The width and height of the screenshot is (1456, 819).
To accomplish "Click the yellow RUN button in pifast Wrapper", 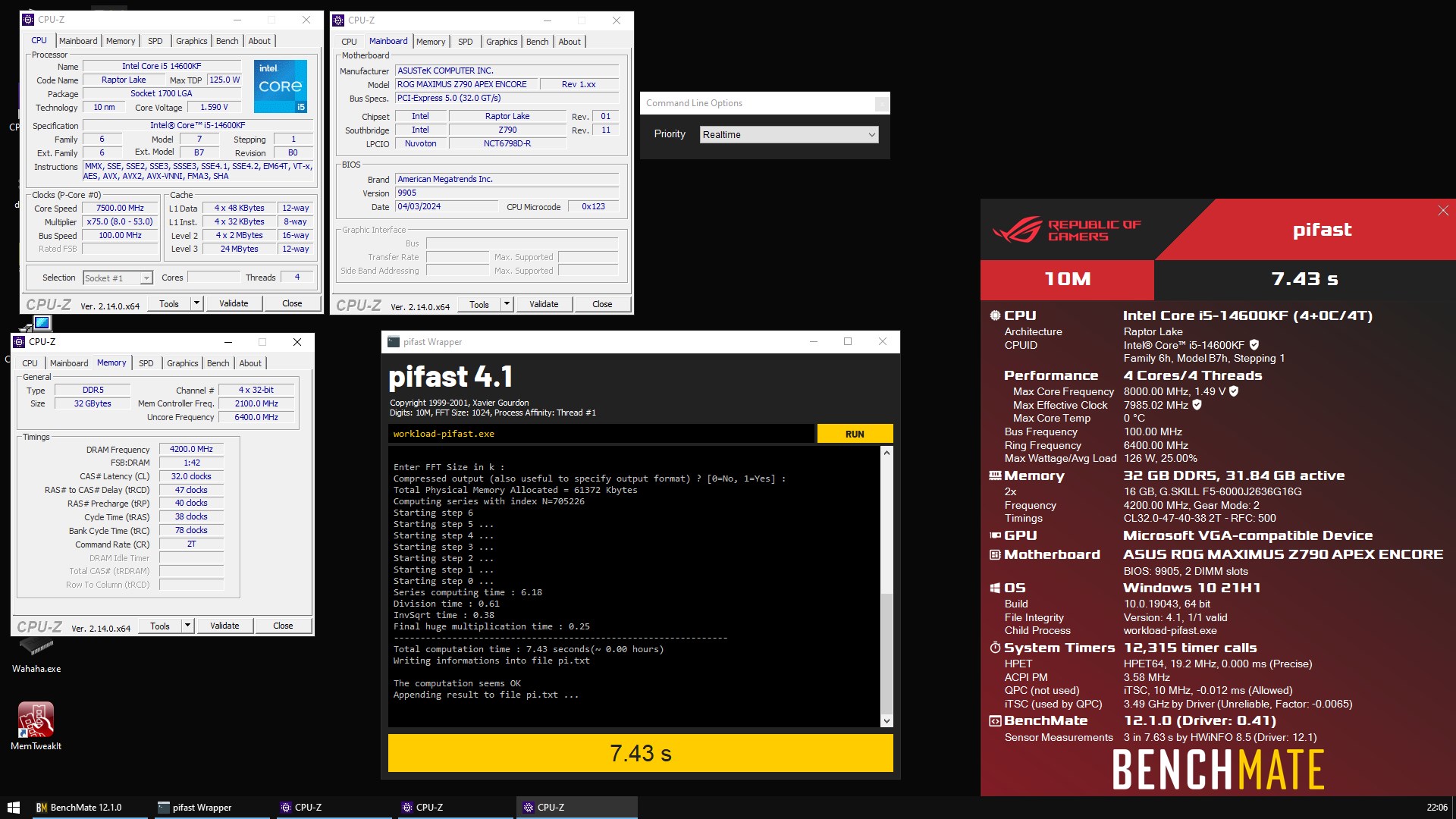I will [x=855, y=434].
